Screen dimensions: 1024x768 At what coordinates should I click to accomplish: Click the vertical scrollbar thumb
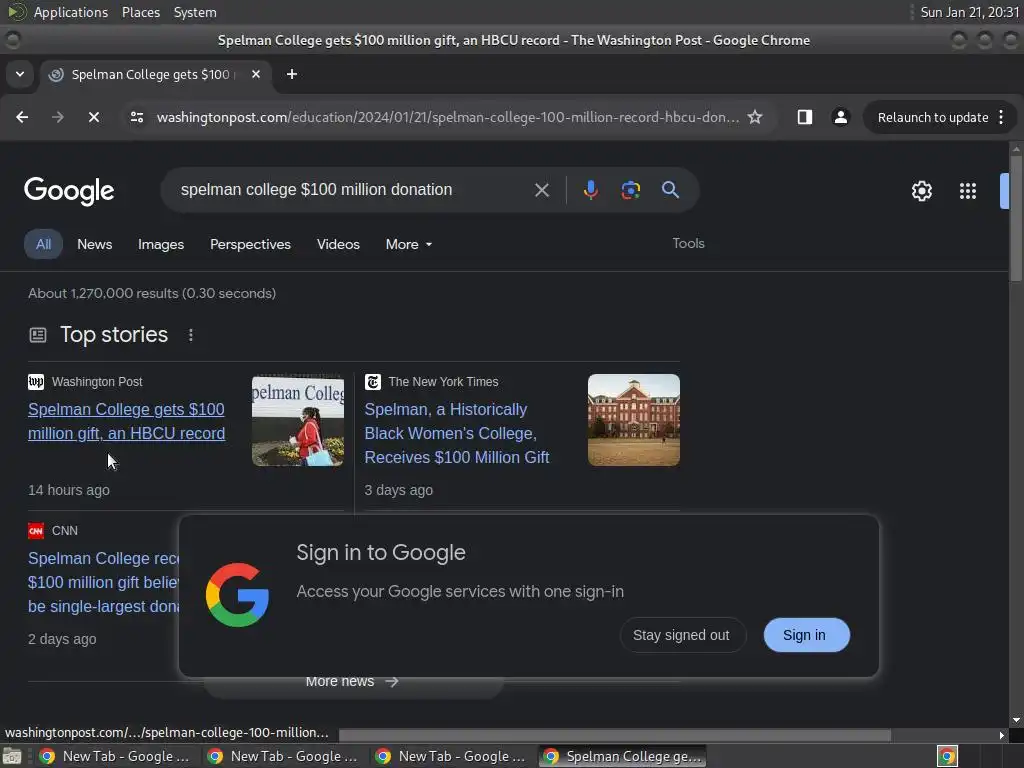[1016, 219]
